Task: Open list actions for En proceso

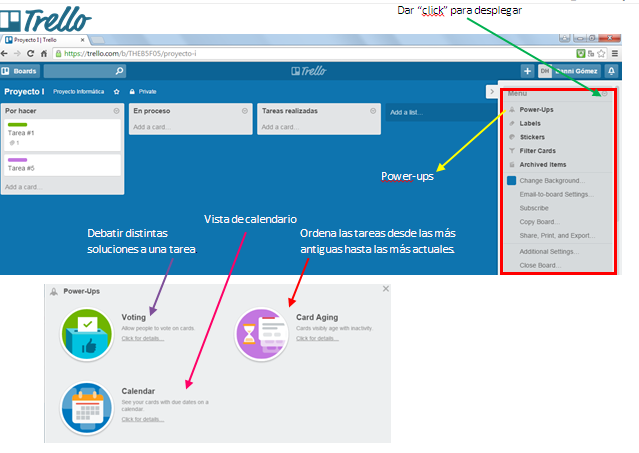Action: tap(245, 111)
